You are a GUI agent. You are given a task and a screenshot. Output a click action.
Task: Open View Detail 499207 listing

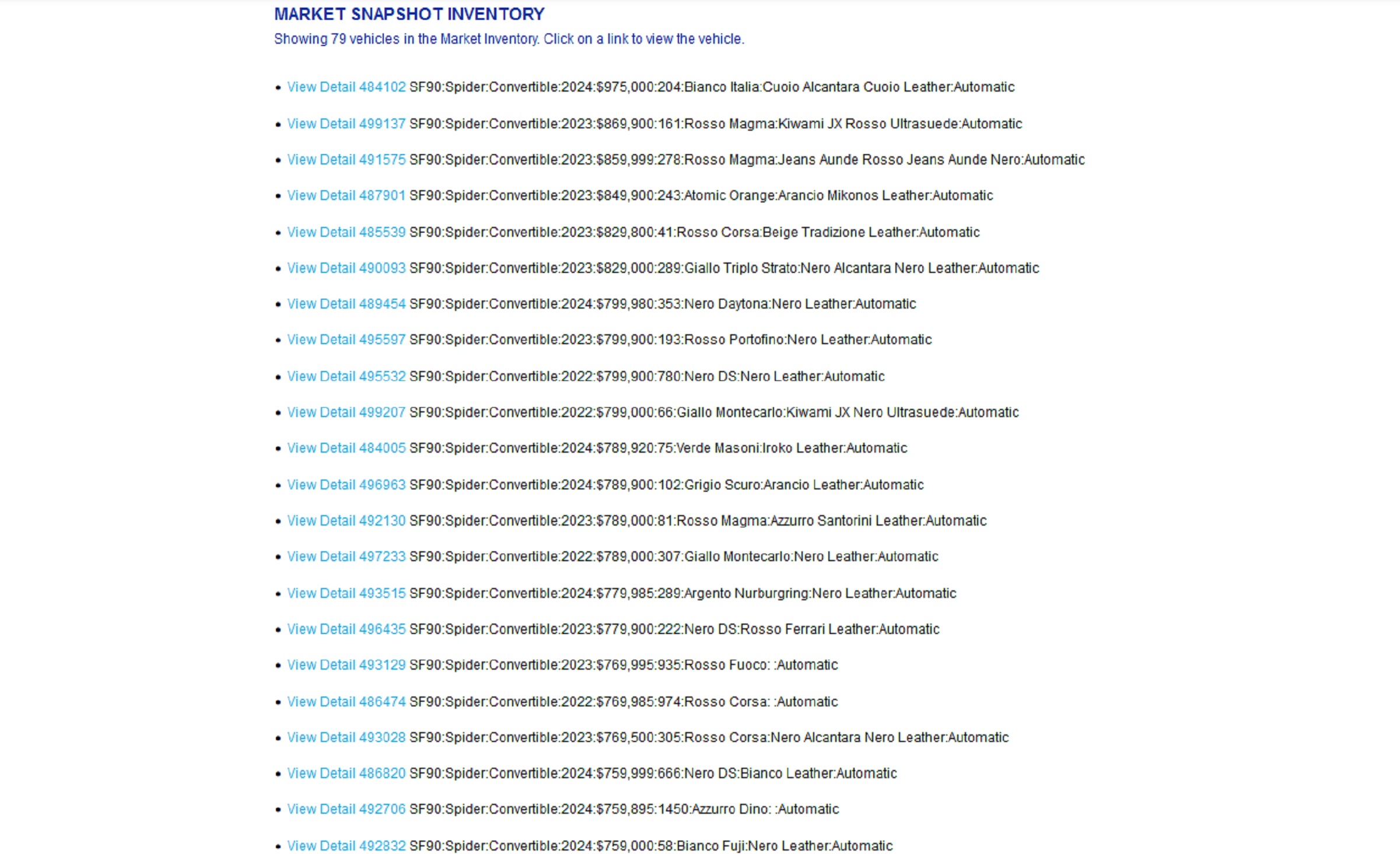pyautogui.click(x=346, y=412)
